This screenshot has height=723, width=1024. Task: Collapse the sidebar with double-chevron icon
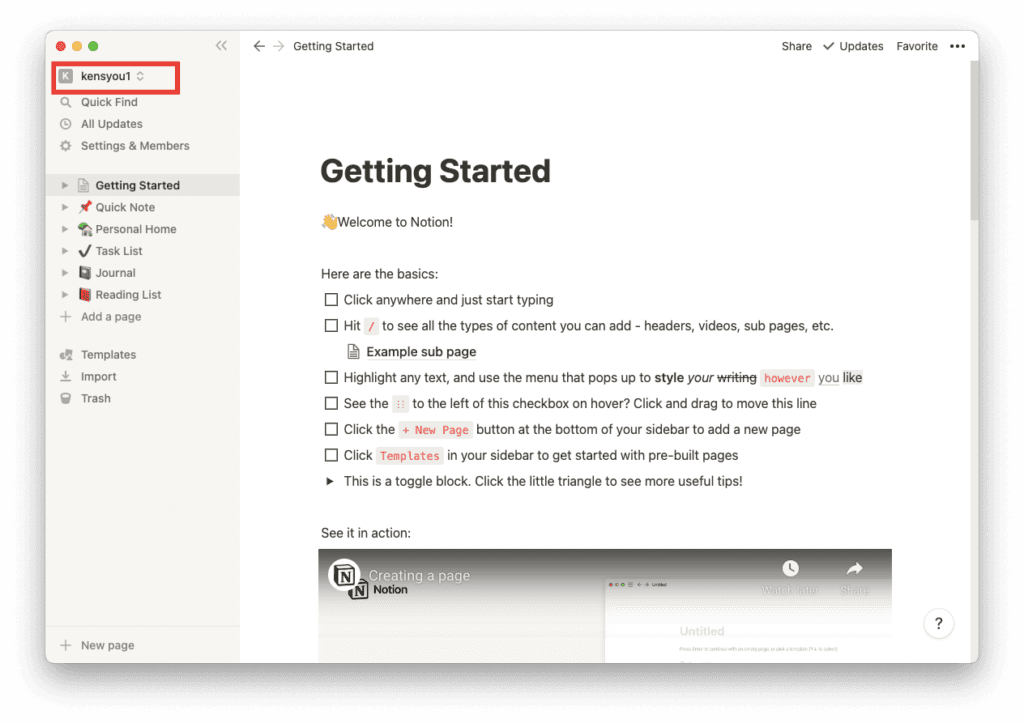(221, 46)
